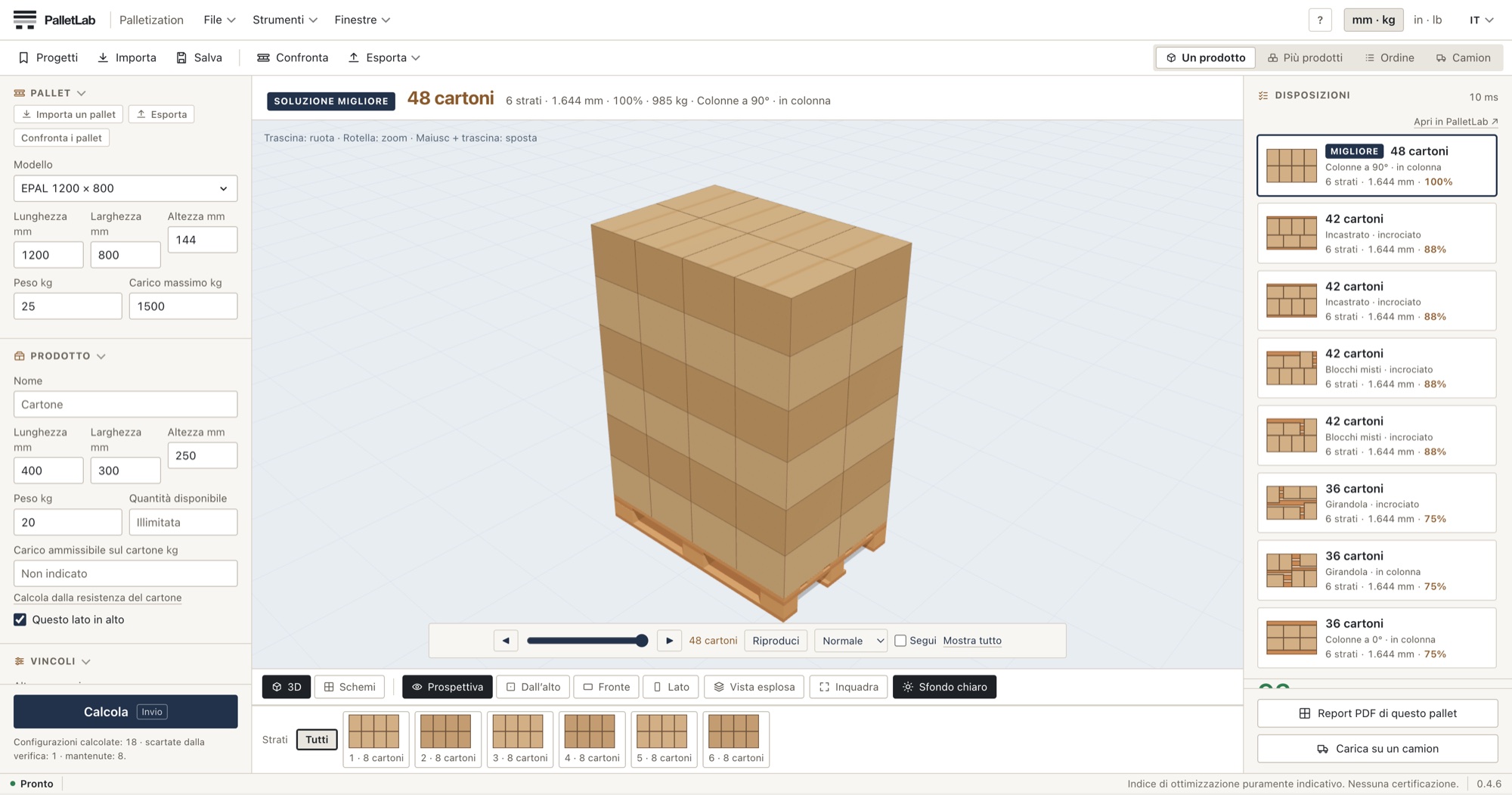Viewport: 1512px width, 795px height.
Task: Open the help question mark button
Action: pyautogui.click(x=1320, y=20)
